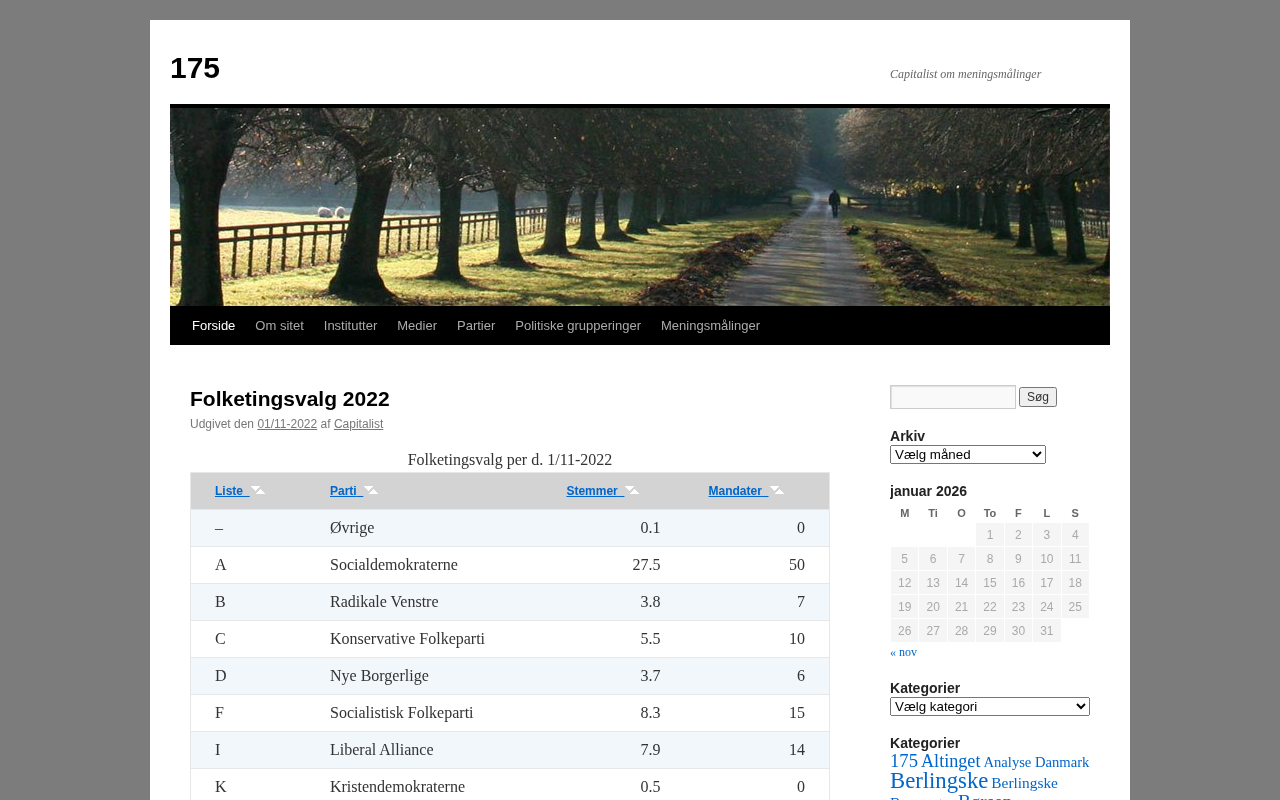The image size is (1280, 800).
Task: Follow the 01/11-2022 publication date link
Action: tap(287, 424)
